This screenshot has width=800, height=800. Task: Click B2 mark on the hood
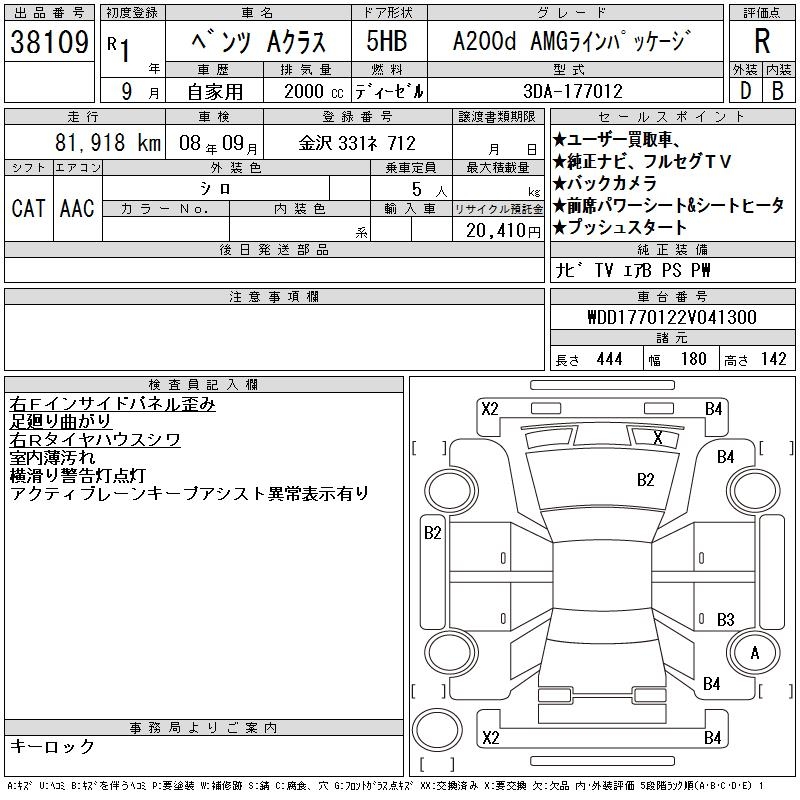point(645,480)
